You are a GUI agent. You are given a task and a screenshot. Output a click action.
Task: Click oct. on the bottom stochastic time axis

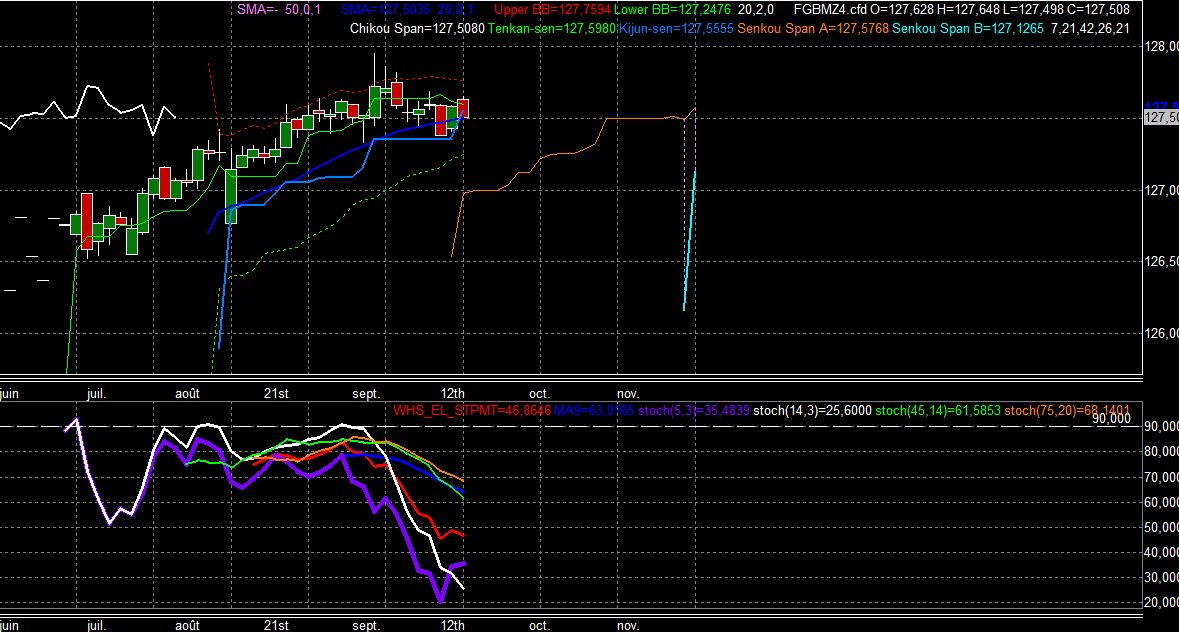point(539,625)
